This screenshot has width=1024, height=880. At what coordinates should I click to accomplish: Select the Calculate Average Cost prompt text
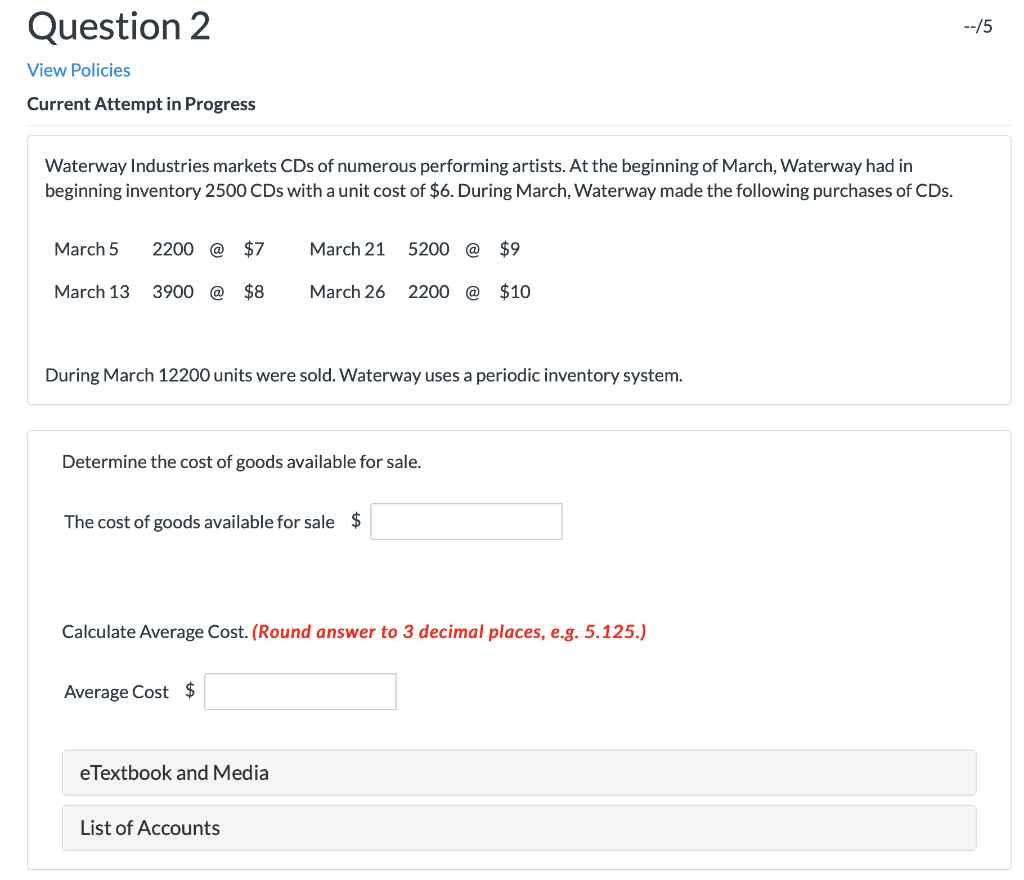tap(155, 631)
